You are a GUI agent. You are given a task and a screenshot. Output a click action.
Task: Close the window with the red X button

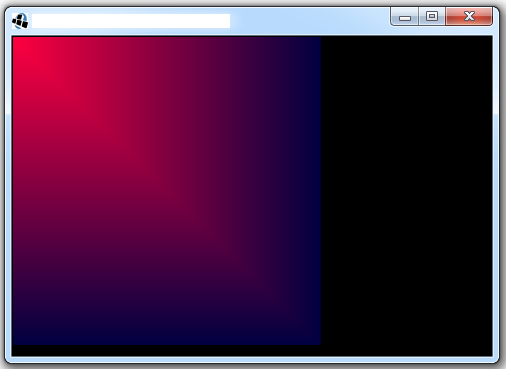(469, 16)
